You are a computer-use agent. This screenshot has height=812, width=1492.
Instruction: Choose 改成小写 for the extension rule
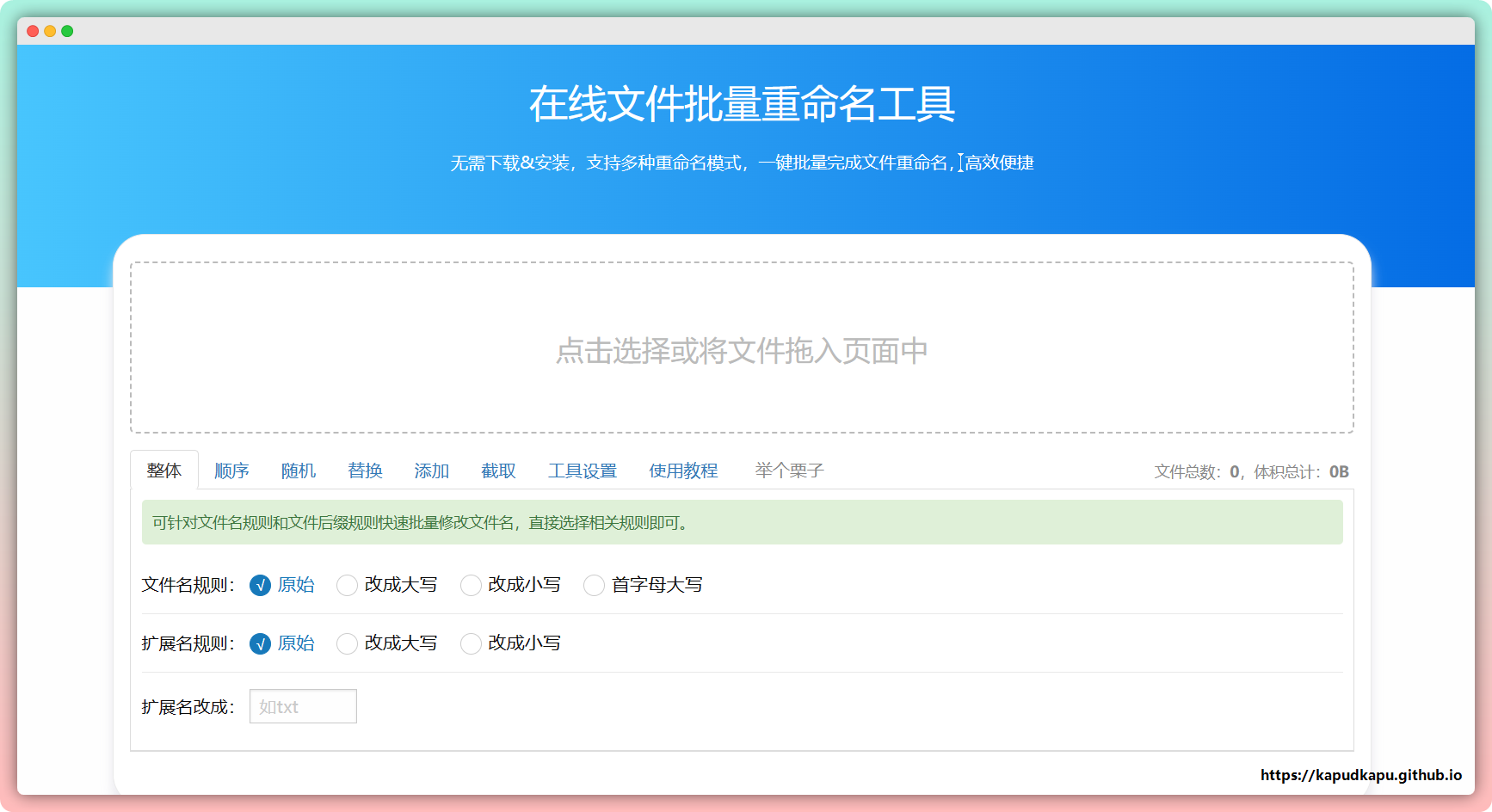(471, 644)
